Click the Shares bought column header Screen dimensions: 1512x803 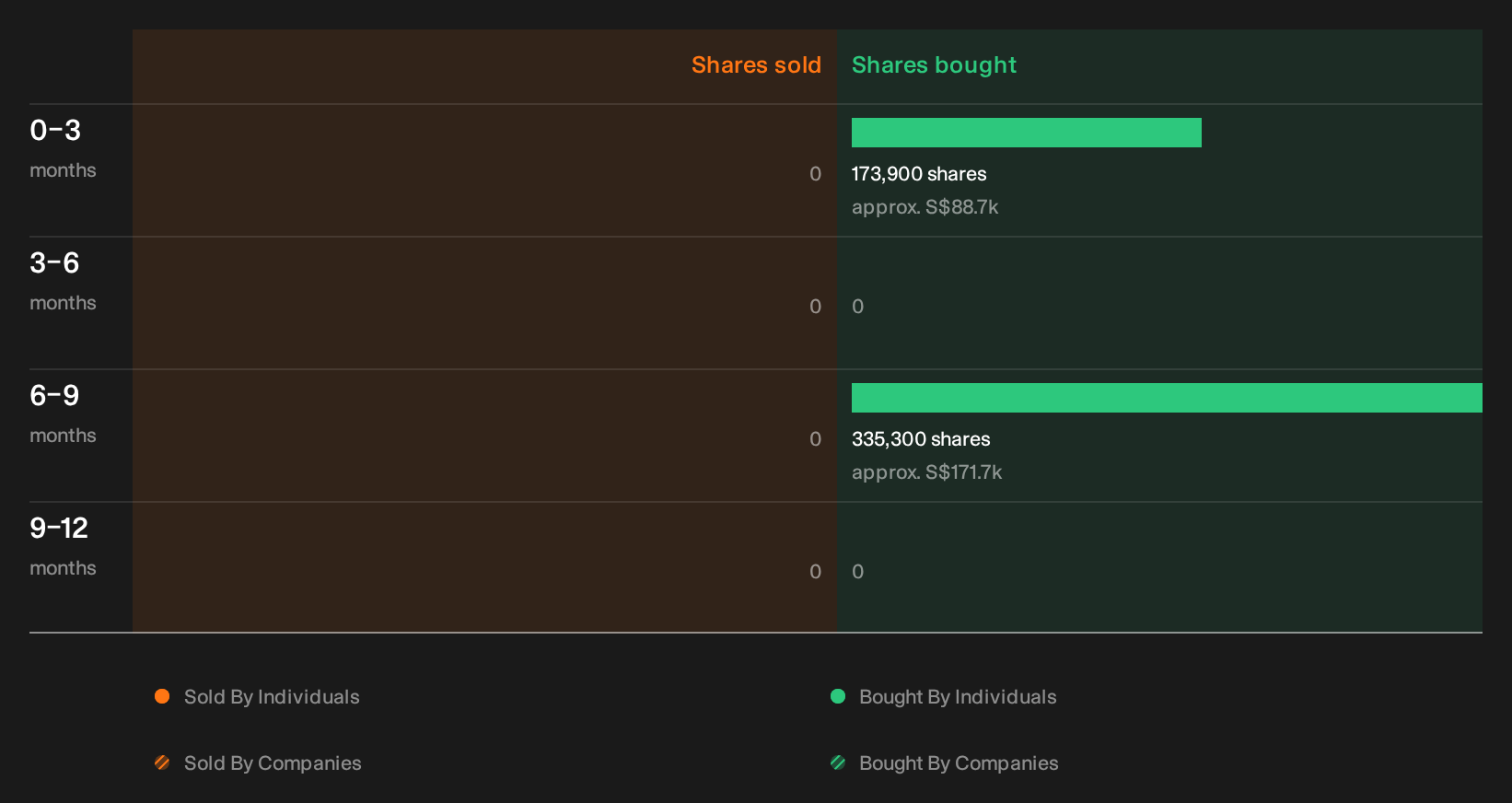pyautogui.click(x=934, y=65)
